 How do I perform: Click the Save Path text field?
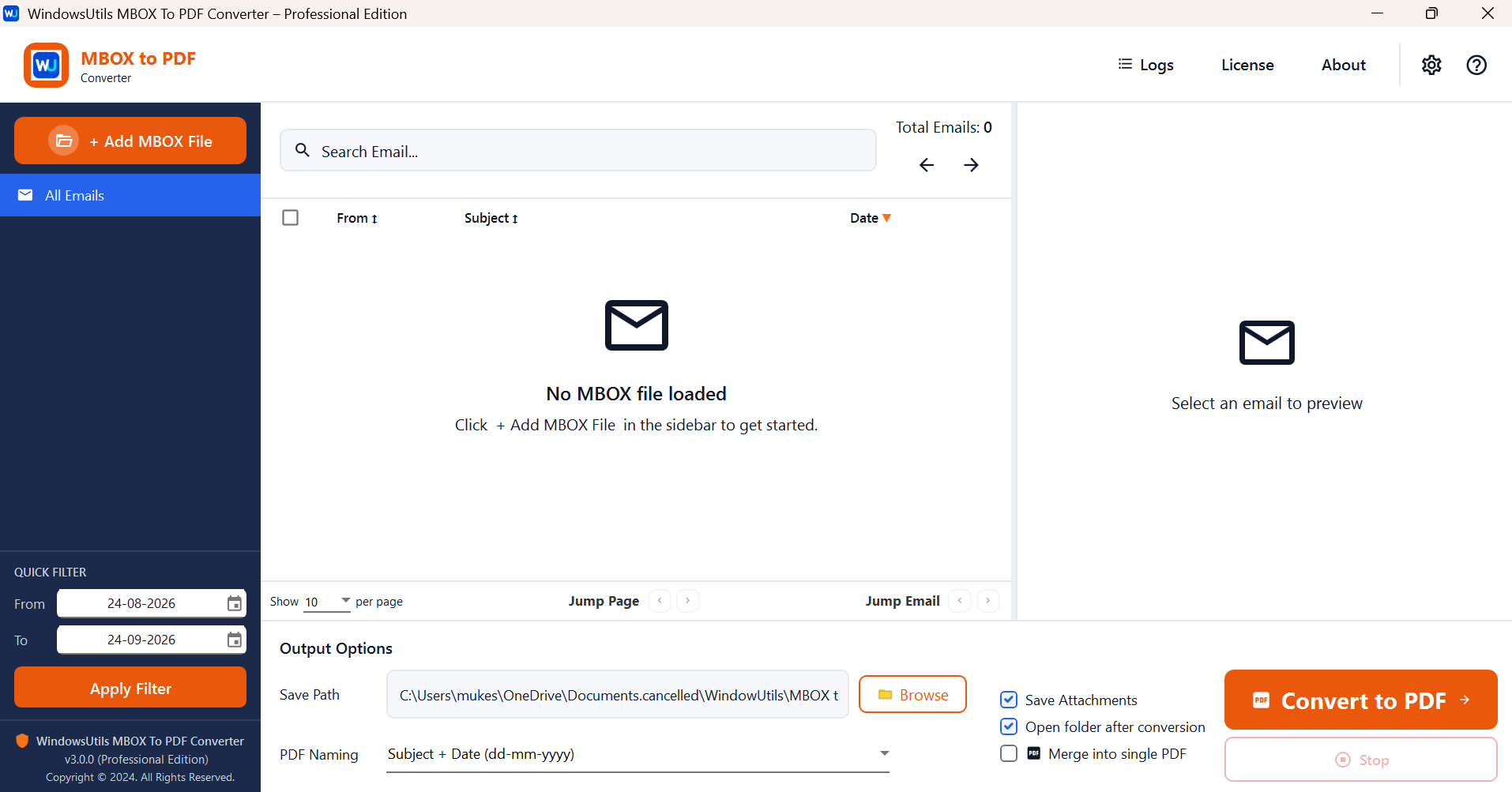coord(618,694)
